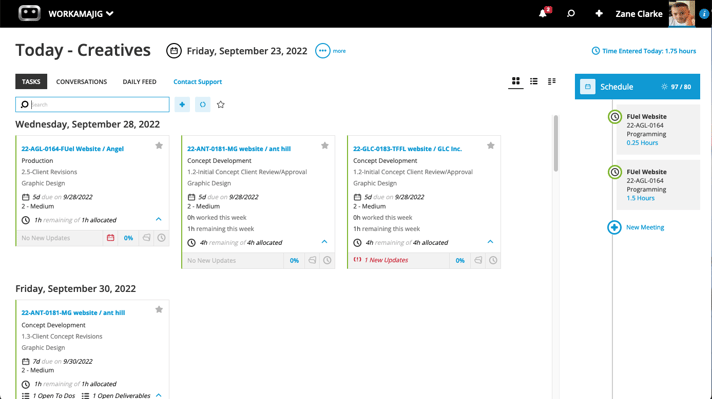This screenshot has width=712, height=399.
Task: Open time clock on TFFL website card
Action: 493,261
